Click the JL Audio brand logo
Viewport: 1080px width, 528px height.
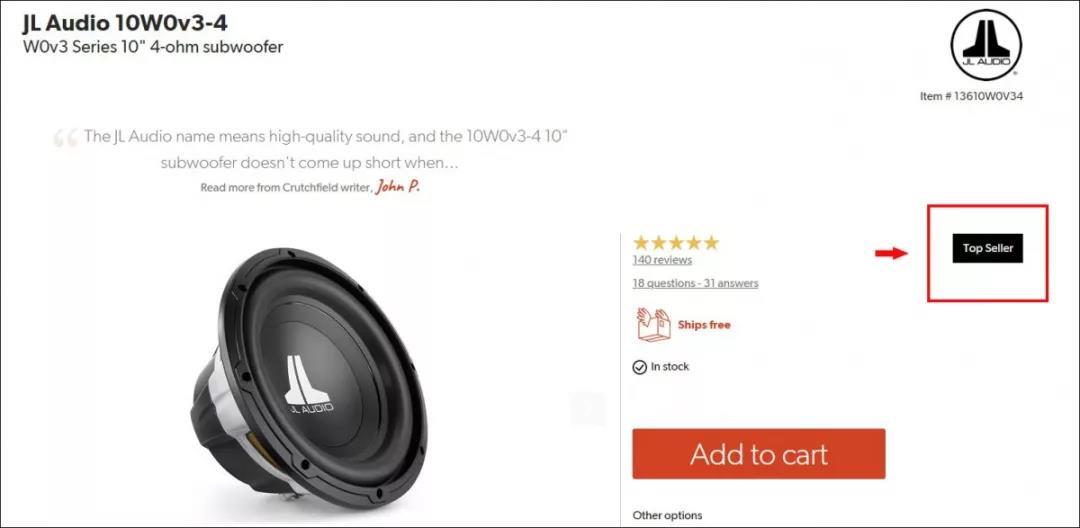(x=986, y=45)
